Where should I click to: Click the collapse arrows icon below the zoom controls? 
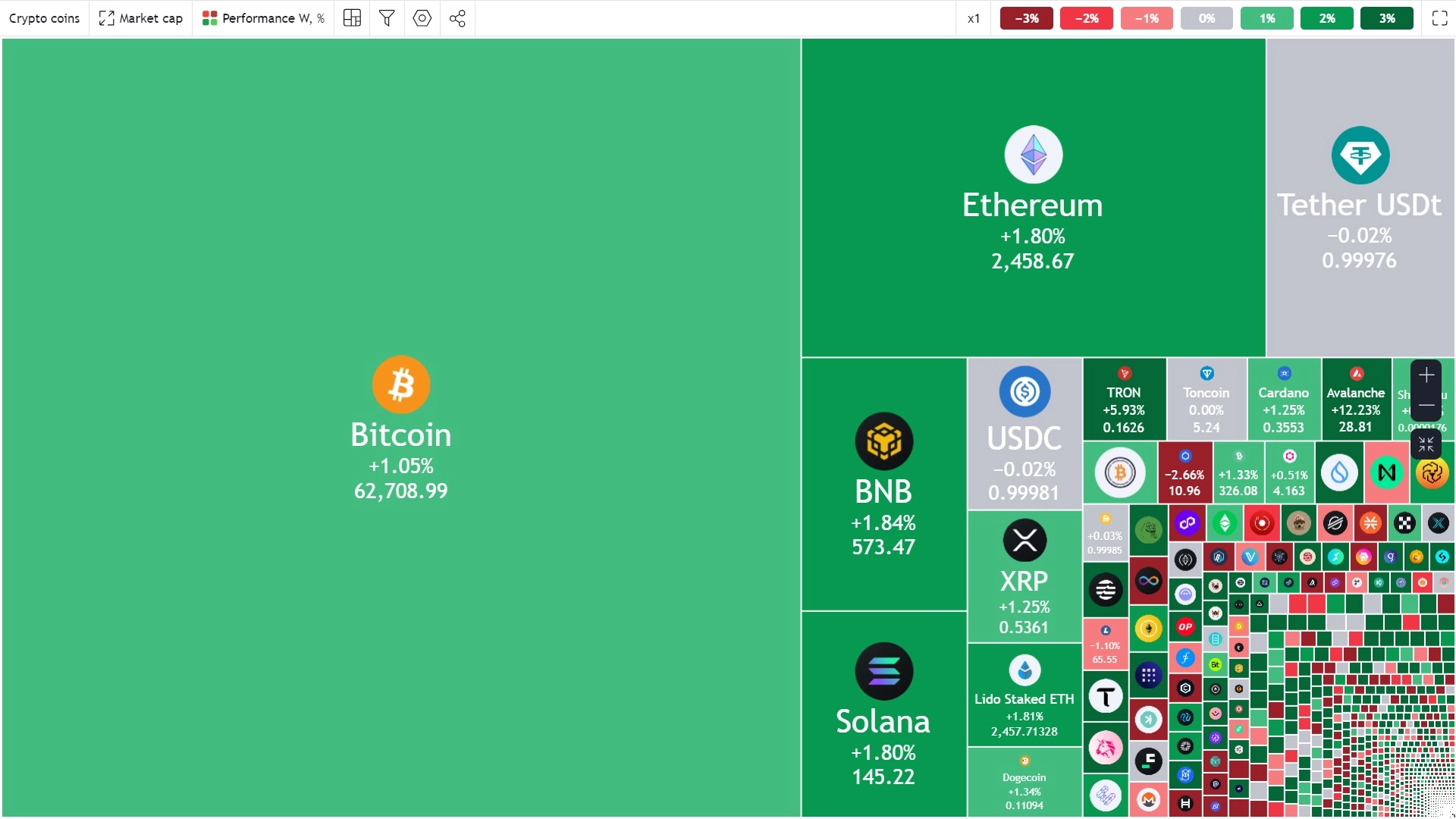pyautogui.click(x=1426, y=444)
